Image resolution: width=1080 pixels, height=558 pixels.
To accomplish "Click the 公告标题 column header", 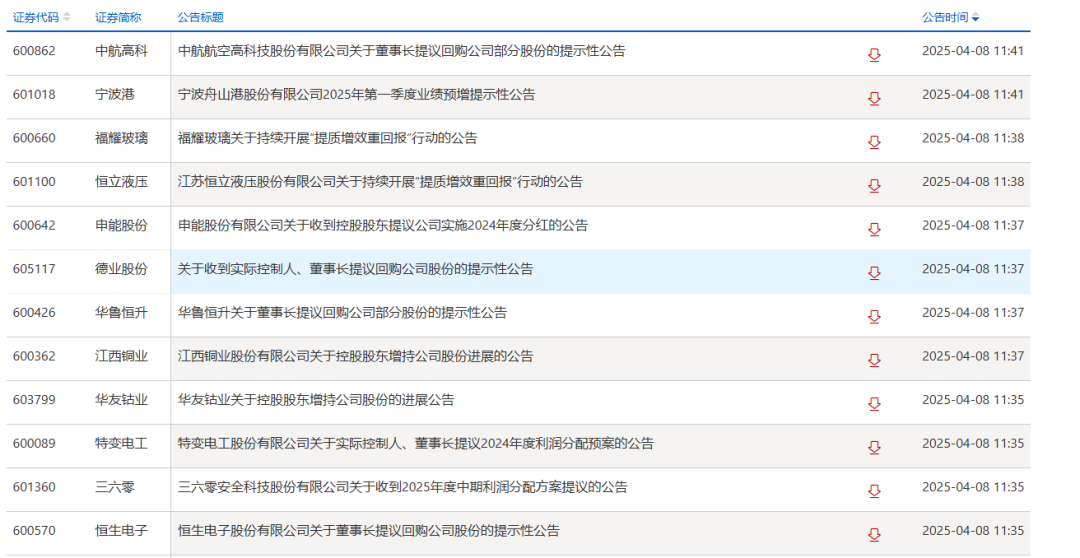I will pyautogui.click(x=200, y=17).
